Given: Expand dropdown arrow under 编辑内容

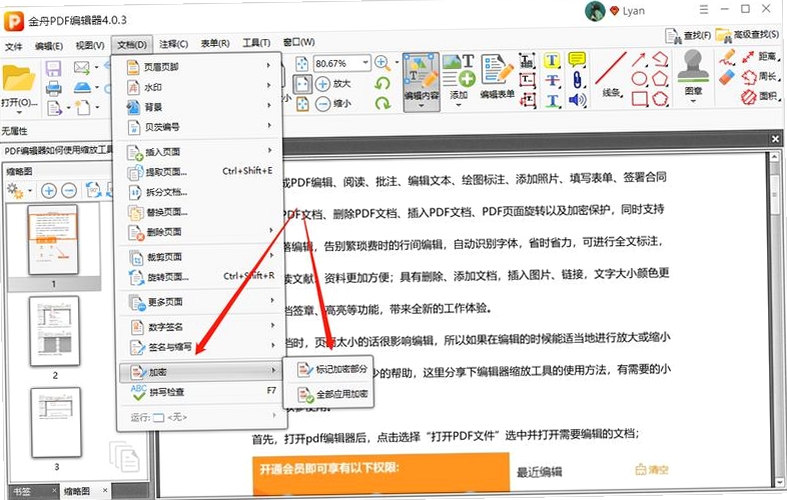Looking at the screenshot, I should coord(421,105).
